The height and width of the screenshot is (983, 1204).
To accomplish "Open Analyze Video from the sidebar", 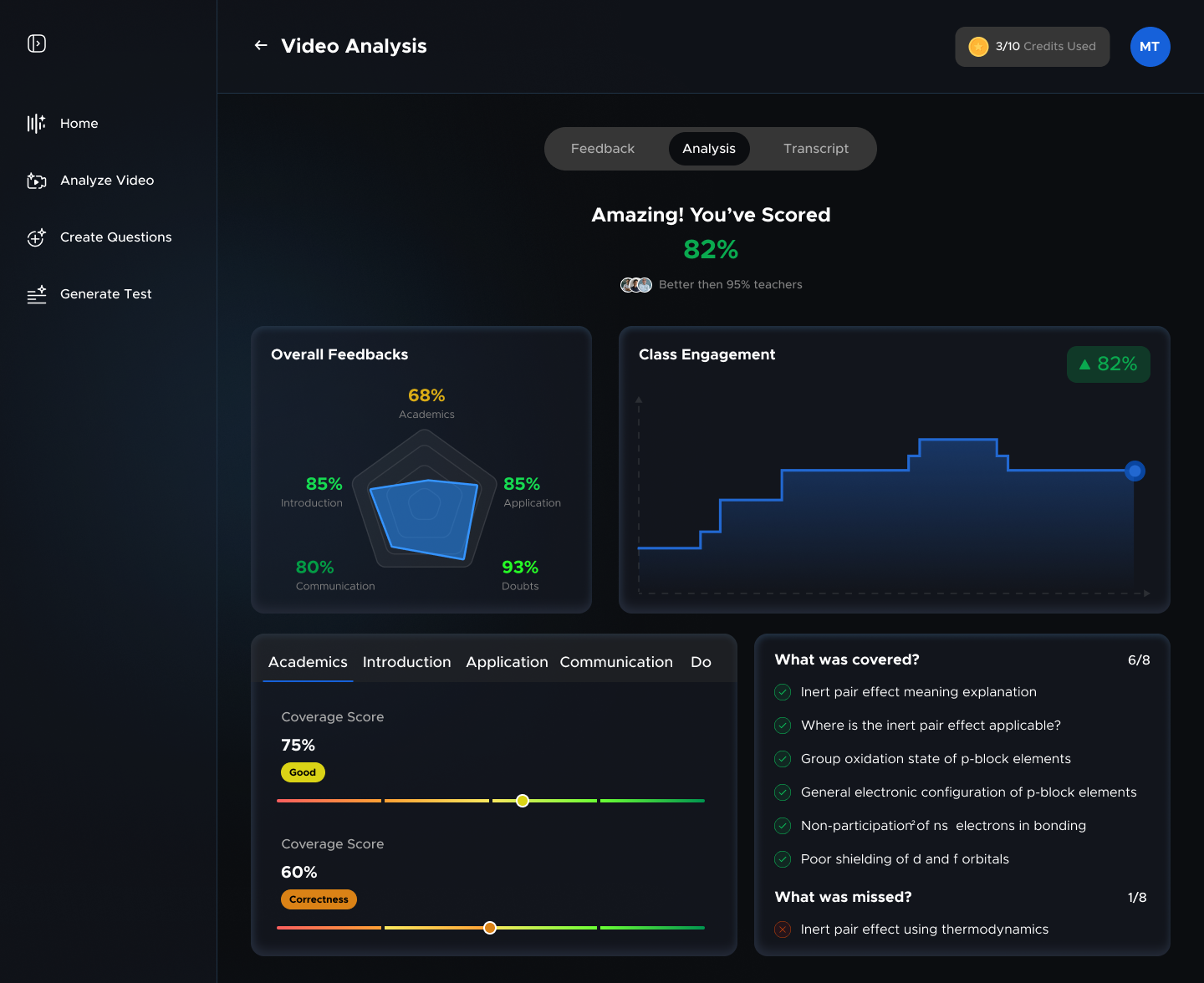I will (36, 181).
